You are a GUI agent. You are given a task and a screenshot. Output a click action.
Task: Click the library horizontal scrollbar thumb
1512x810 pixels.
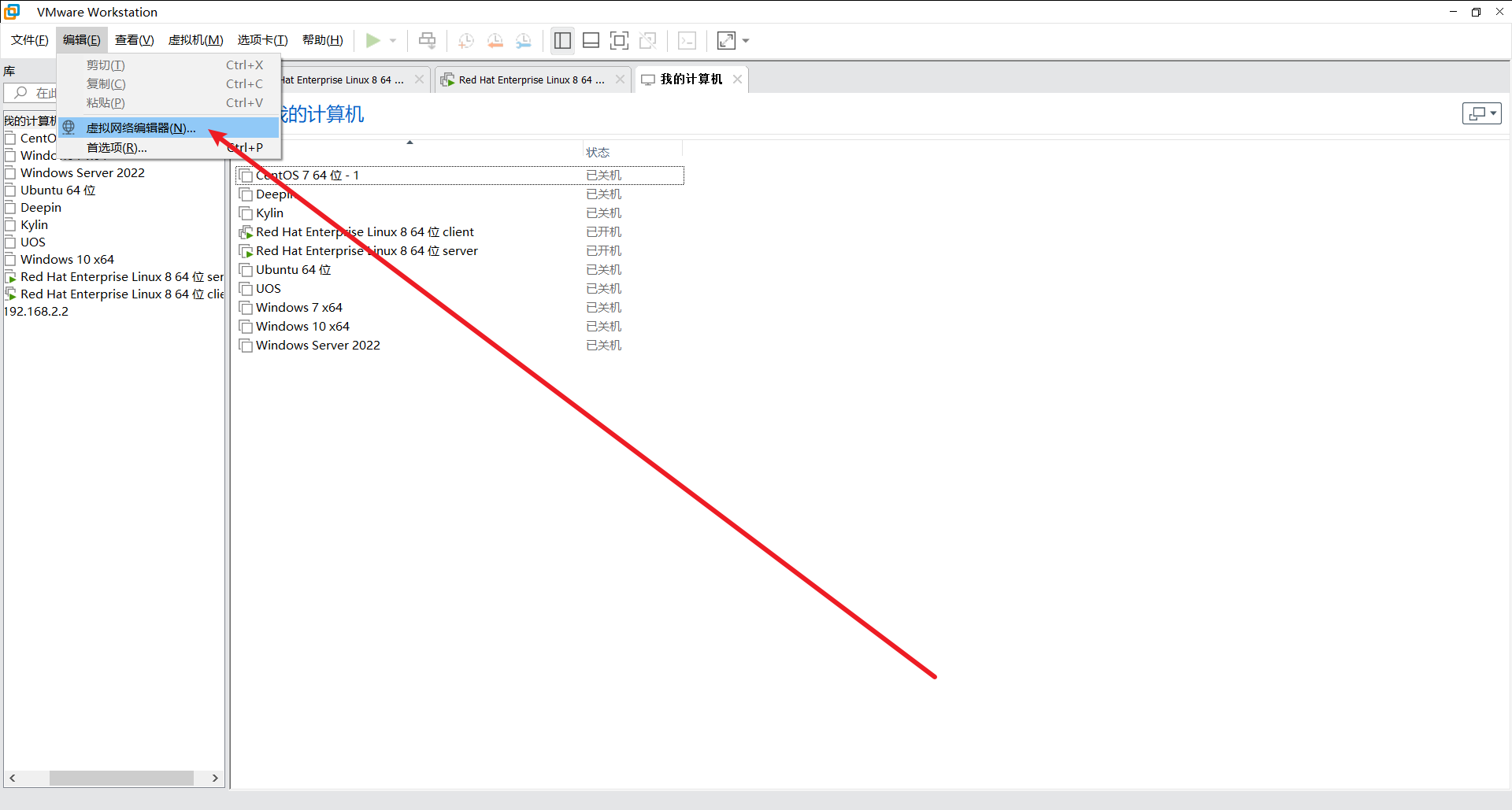(x=121, y=778)
